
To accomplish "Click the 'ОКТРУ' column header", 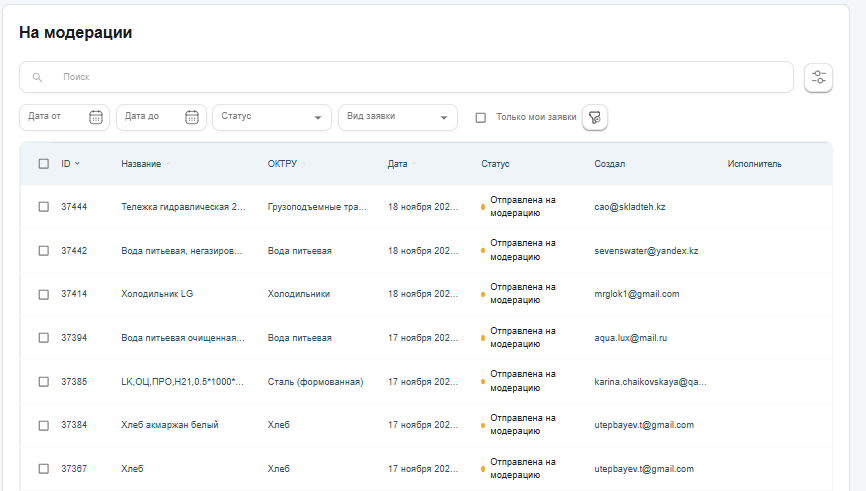I will [283, 164].
